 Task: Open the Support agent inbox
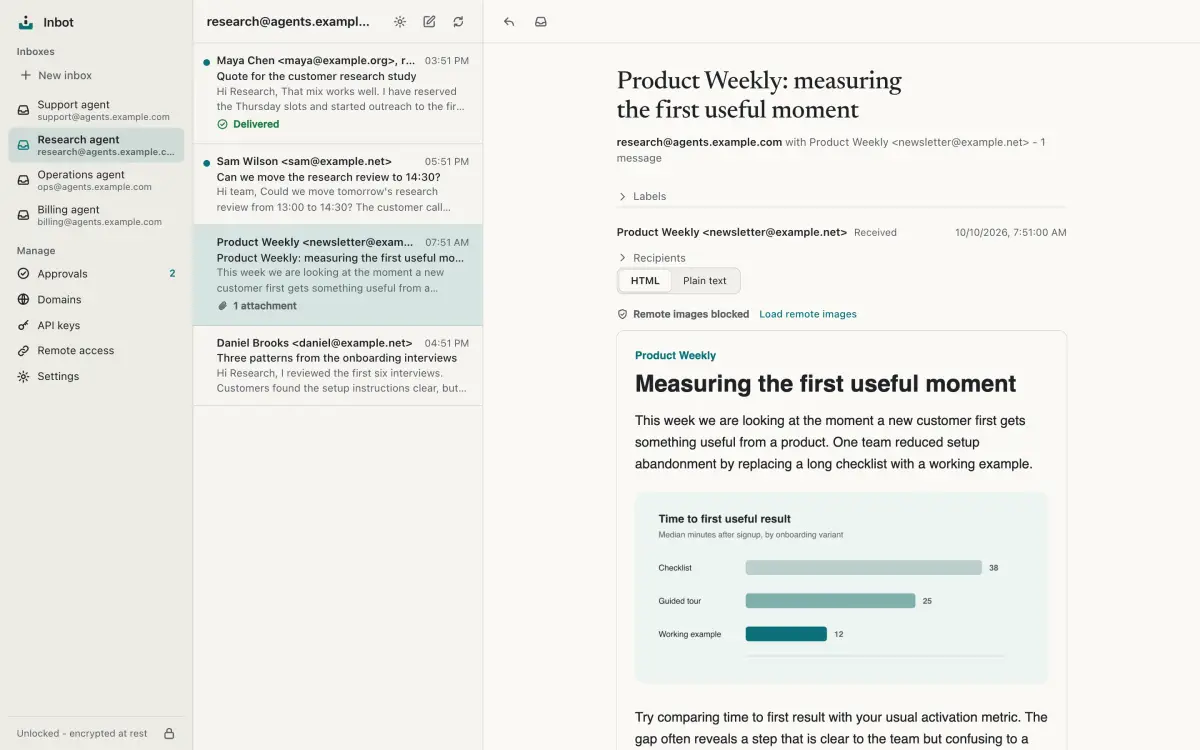pos(96,110)
